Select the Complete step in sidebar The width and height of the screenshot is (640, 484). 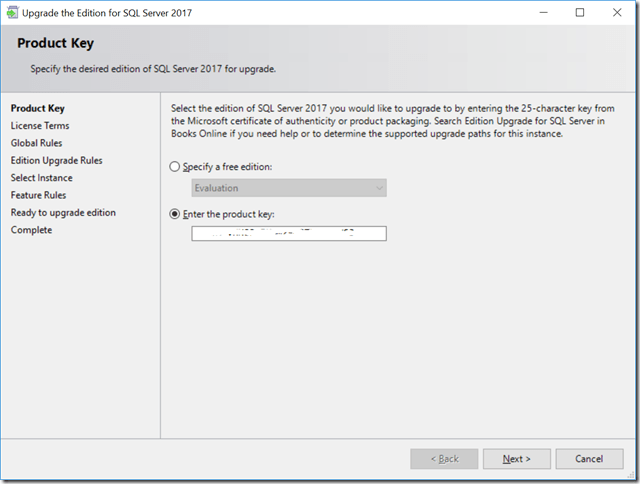[x=31, y=230]
